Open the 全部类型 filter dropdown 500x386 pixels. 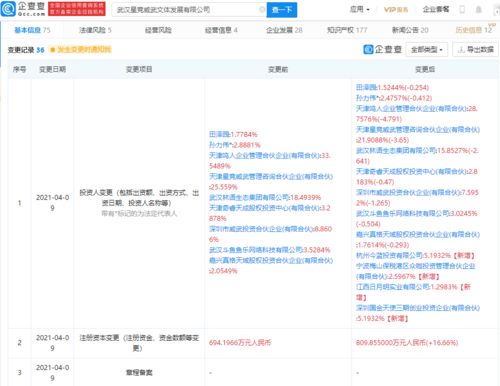[427, 50]
